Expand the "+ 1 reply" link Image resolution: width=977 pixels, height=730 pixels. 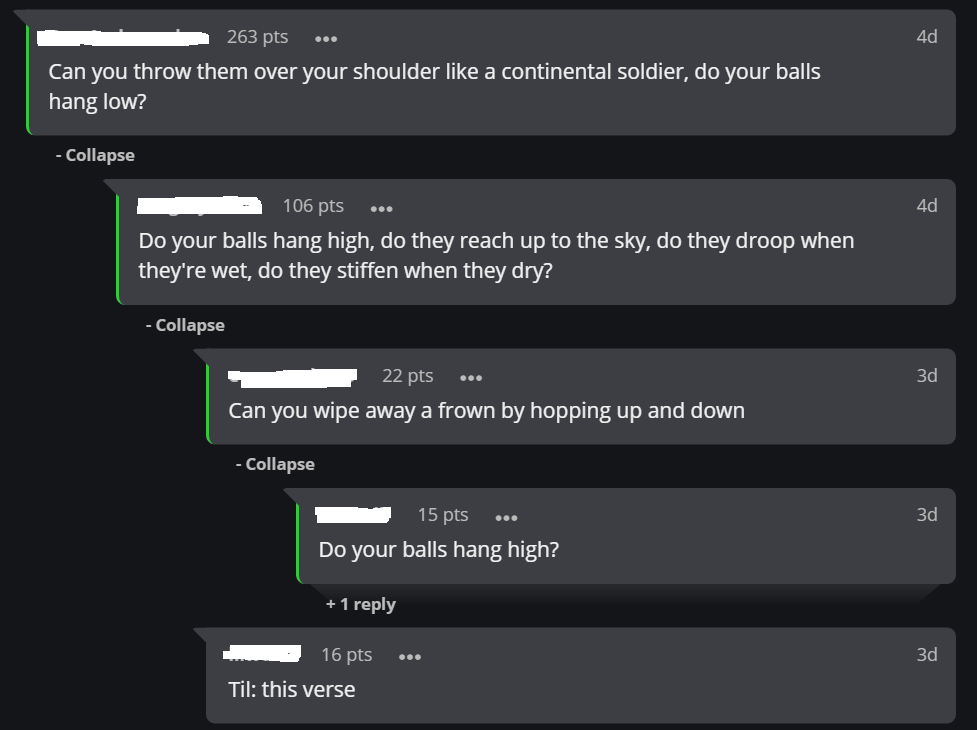[361, 604]
